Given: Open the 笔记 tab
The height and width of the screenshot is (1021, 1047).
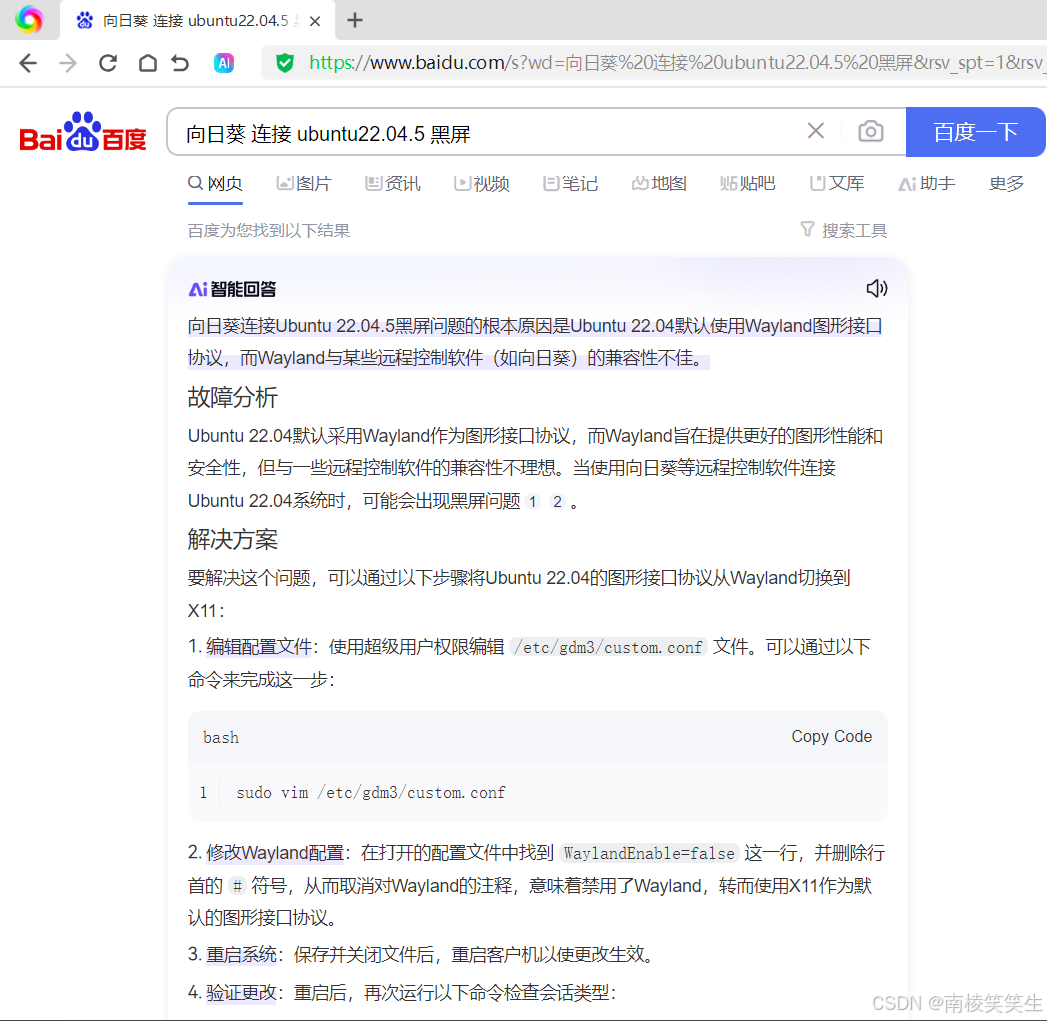Looking at the screenshot, I should (x=570, y=183).
